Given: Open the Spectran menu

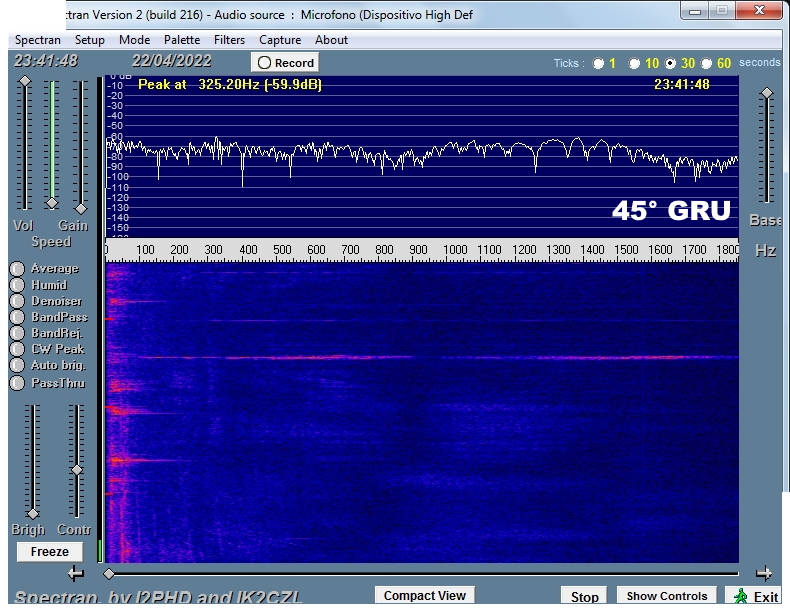Looking at the screenshot, I should pyautogui.click(x=38, y=40).
